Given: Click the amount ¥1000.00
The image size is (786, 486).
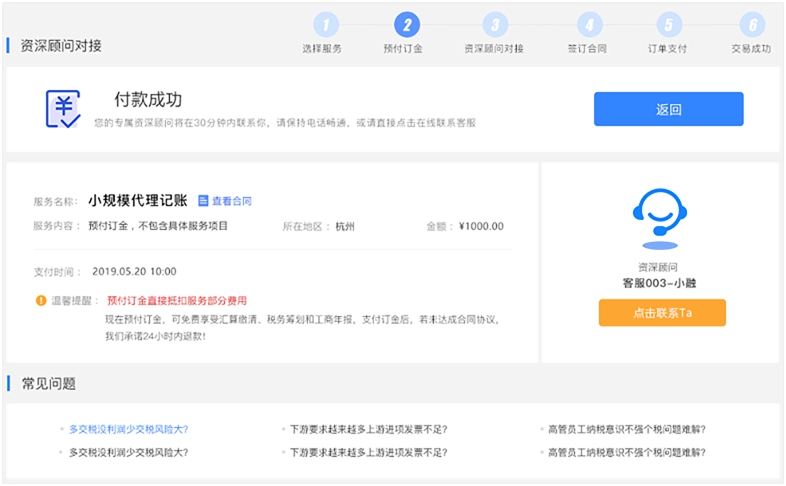Looking at the screenshot, I should point(481,226).
